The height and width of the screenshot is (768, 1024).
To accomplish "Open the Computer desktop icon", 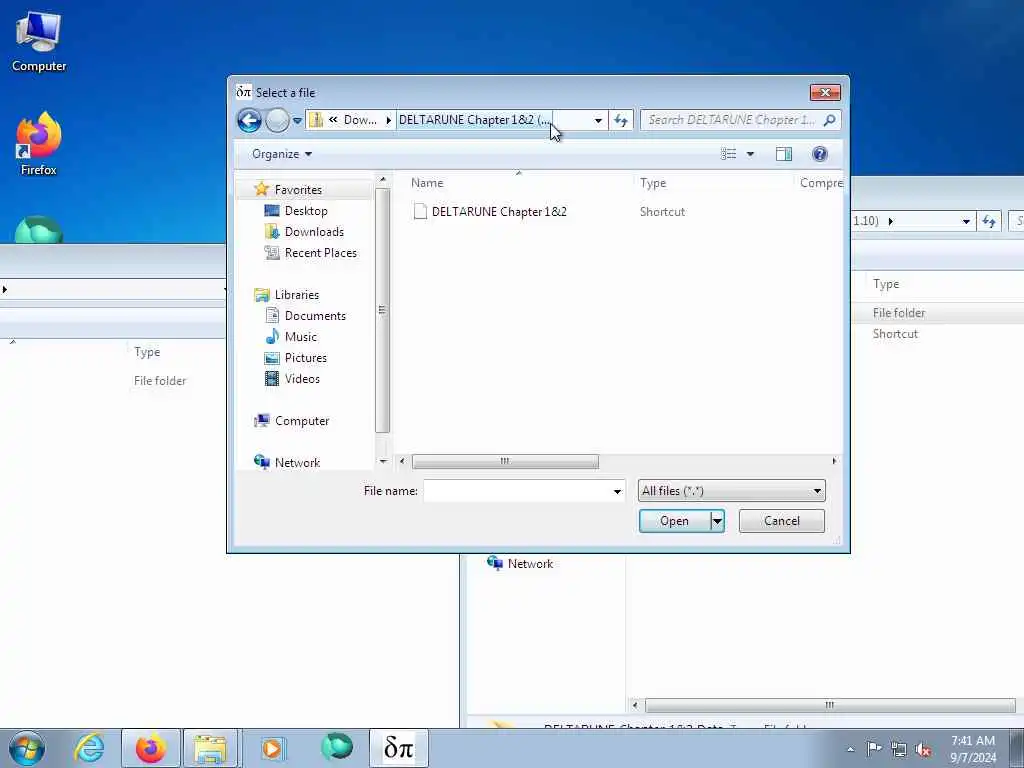I will [x=39, y=42].
